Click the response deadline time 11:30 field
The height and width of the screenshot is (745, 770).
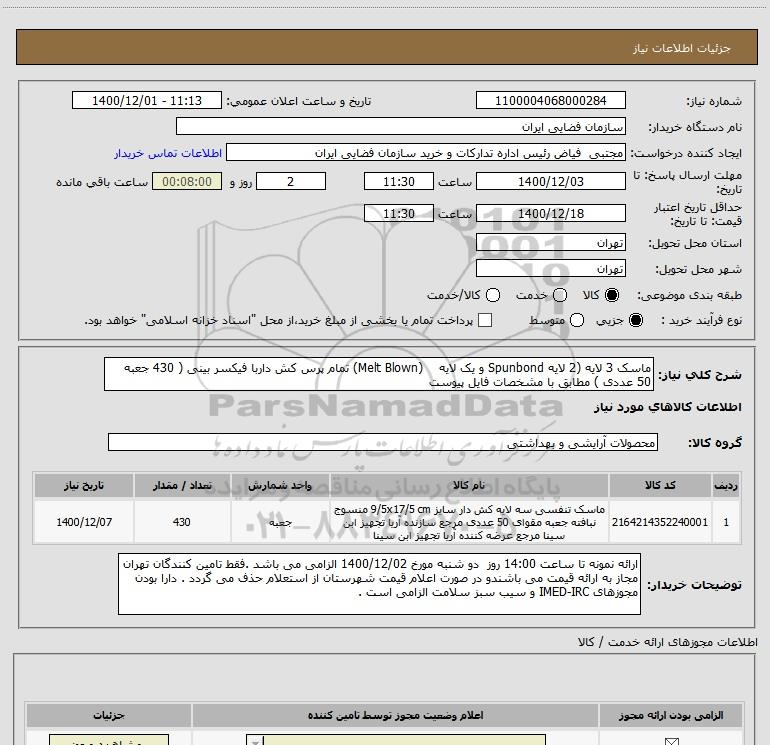(399, 181)
